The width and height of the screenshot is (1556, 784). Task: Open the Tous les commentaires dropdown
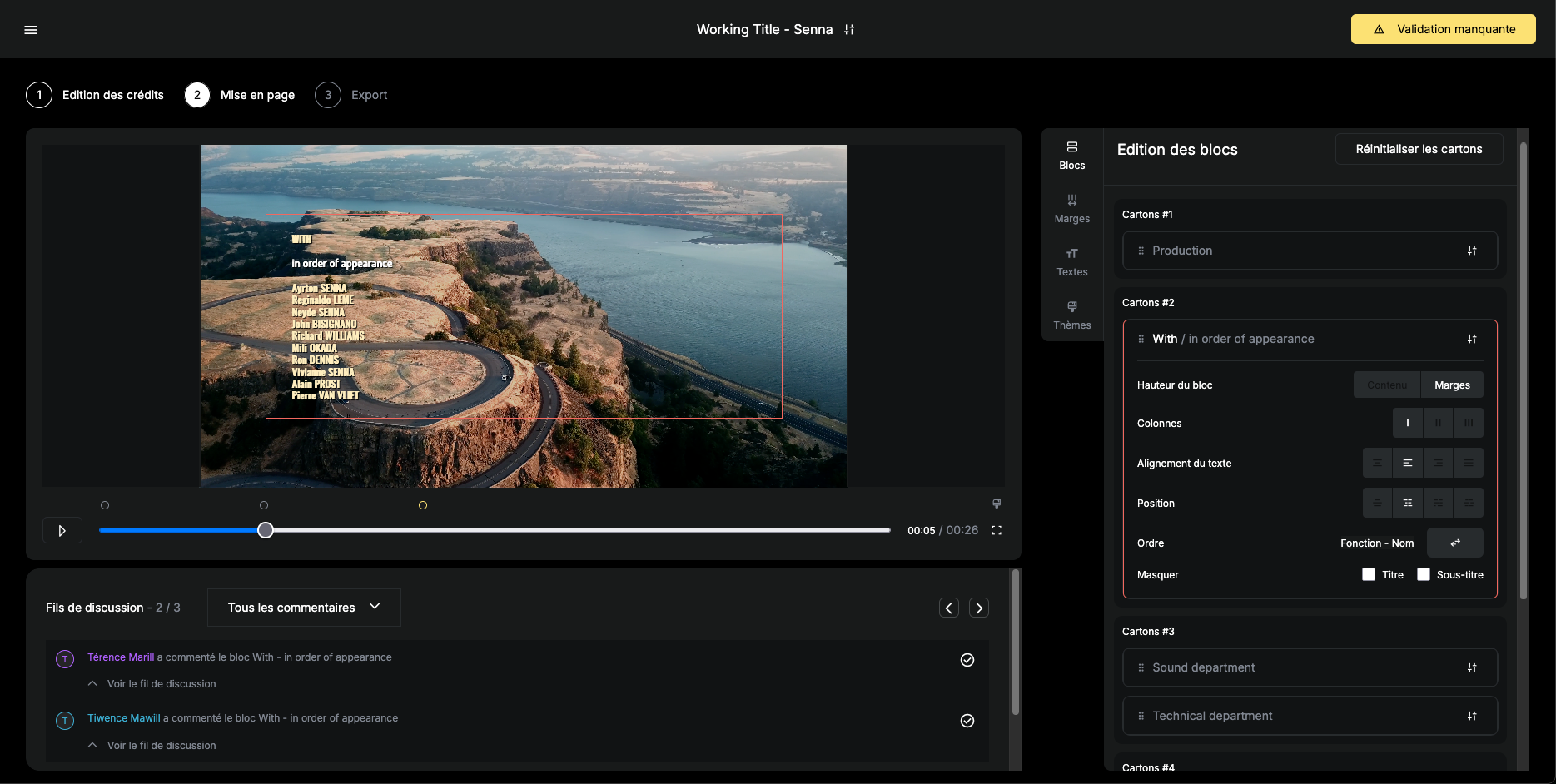(304, 608)
